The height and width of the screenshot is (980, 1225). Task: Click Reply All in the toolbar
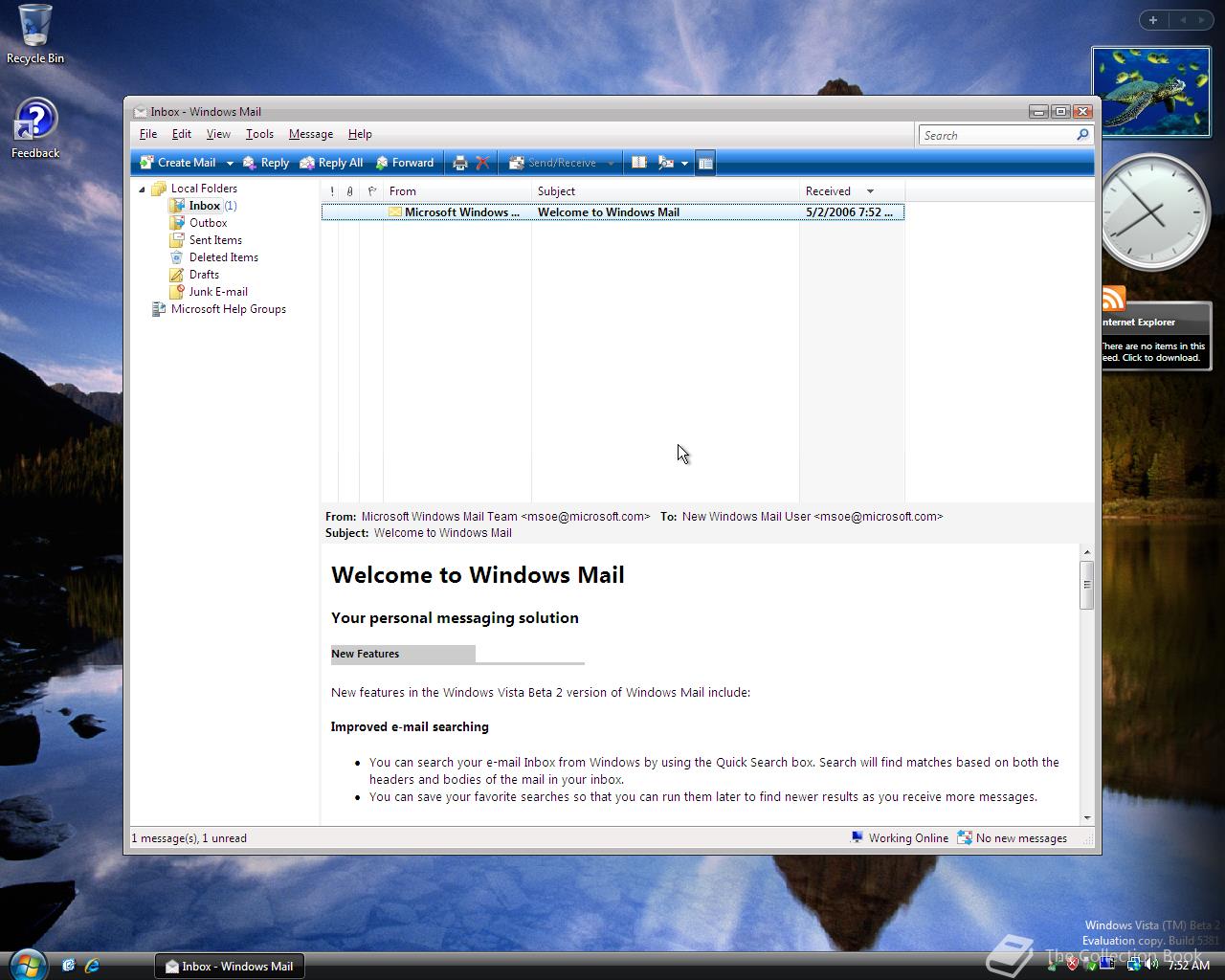point(331,163)
